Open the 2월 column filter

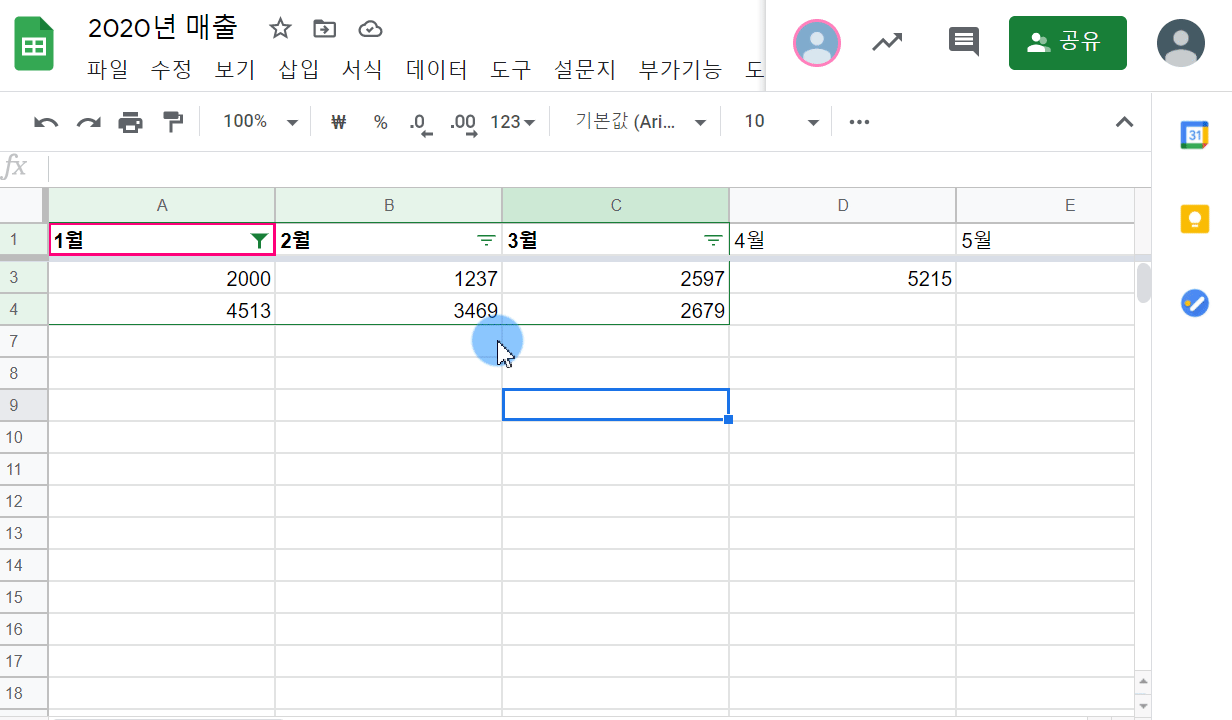point(486,240)
